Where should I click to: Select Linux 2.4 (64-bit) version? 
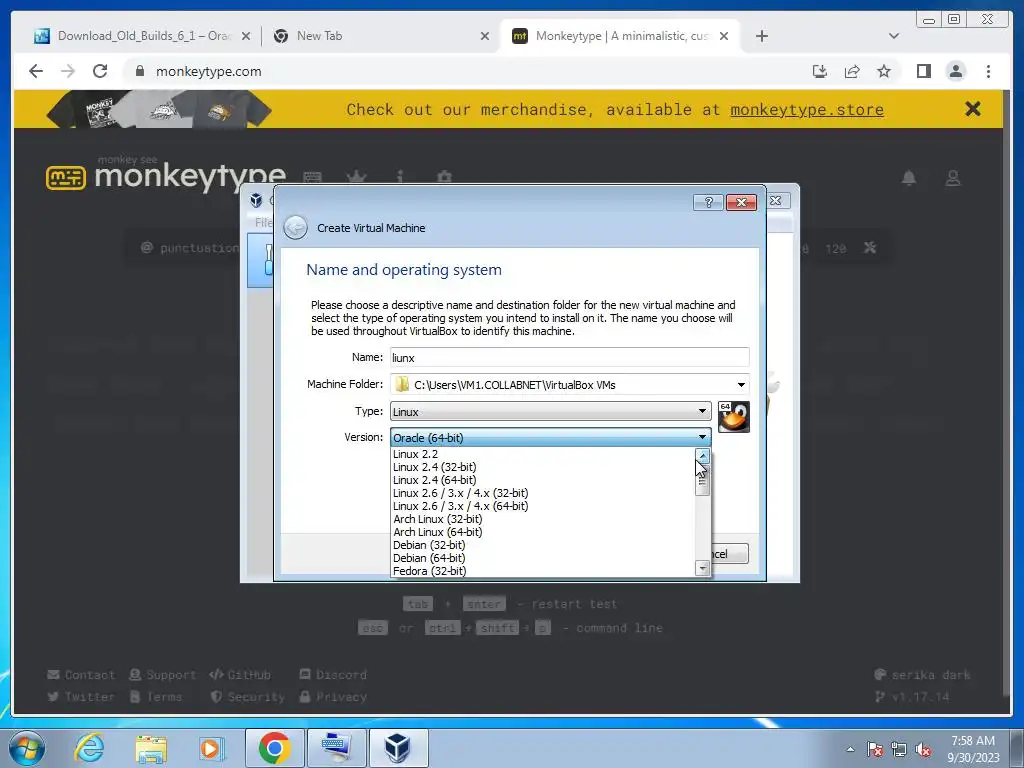[x=543, y=480]
